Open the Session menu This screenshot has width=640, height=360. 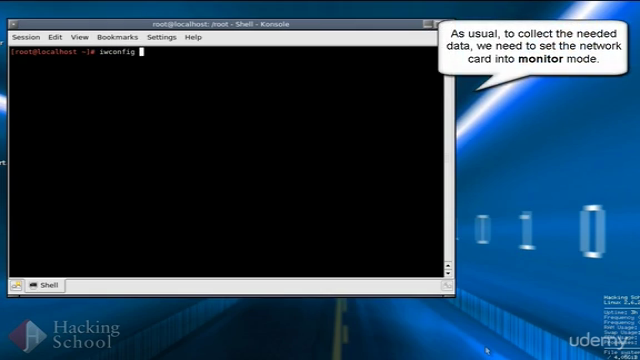click(26, 37)
